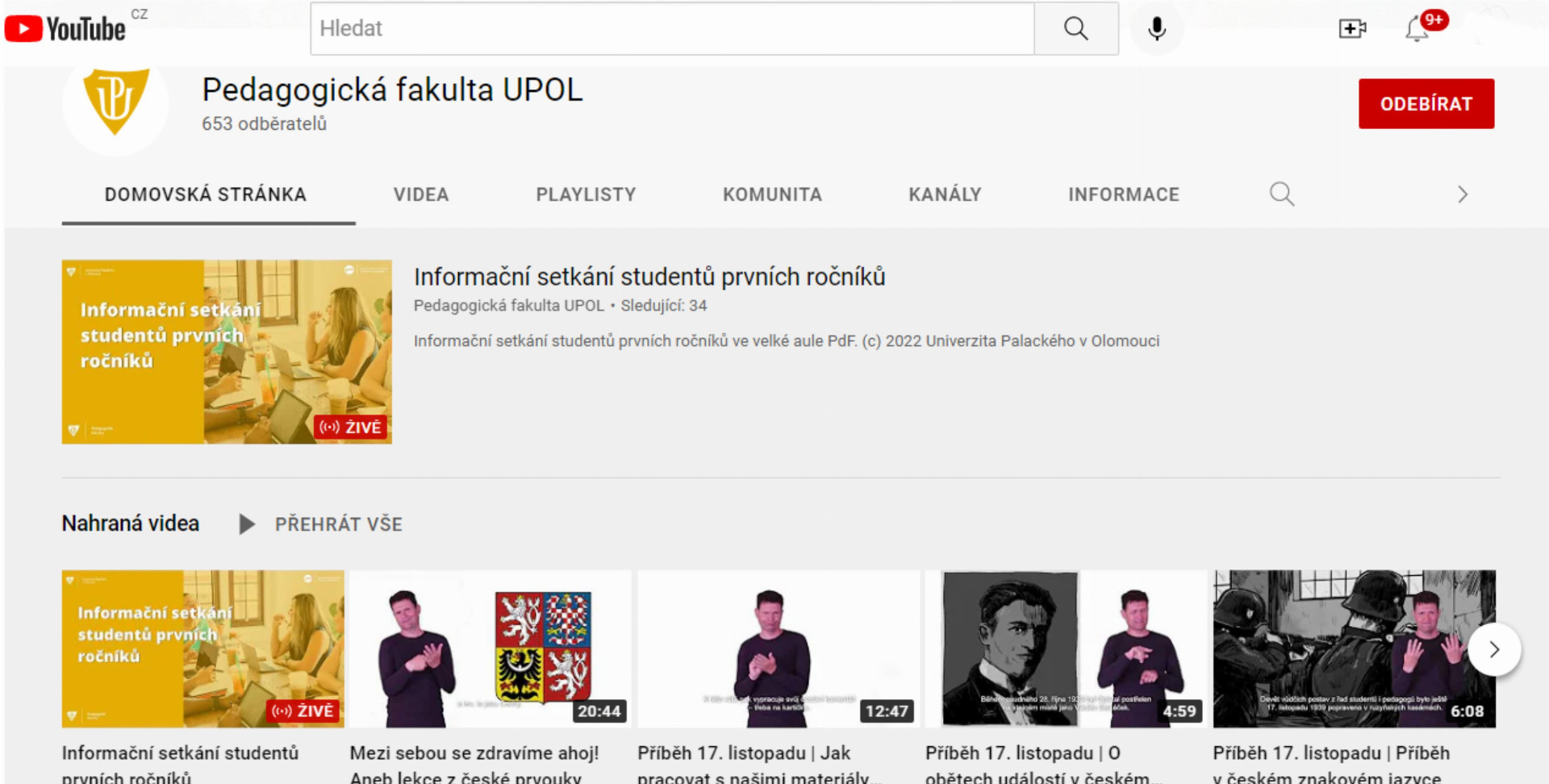This screenshot has height=784, width=1549.
Task: Open the YouTube home logo
Action: tap(65, 29)
